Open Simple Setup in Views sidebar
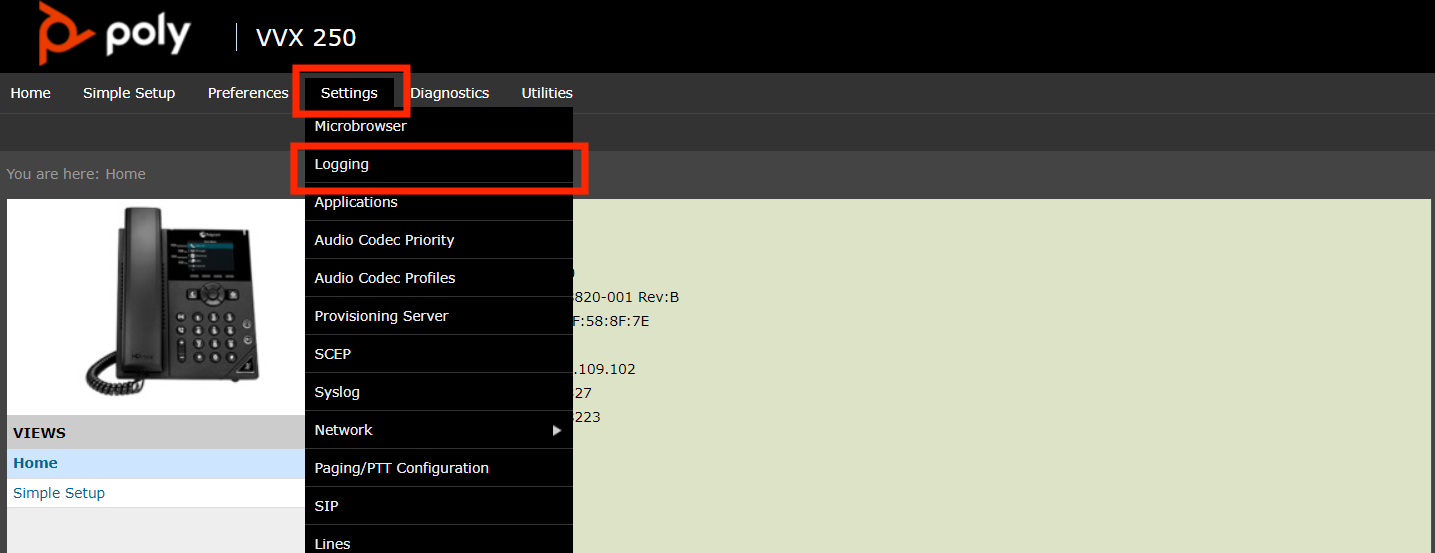Image resolution: width=1435 pixels, height=553 pixels. click(x=156, y=493)
